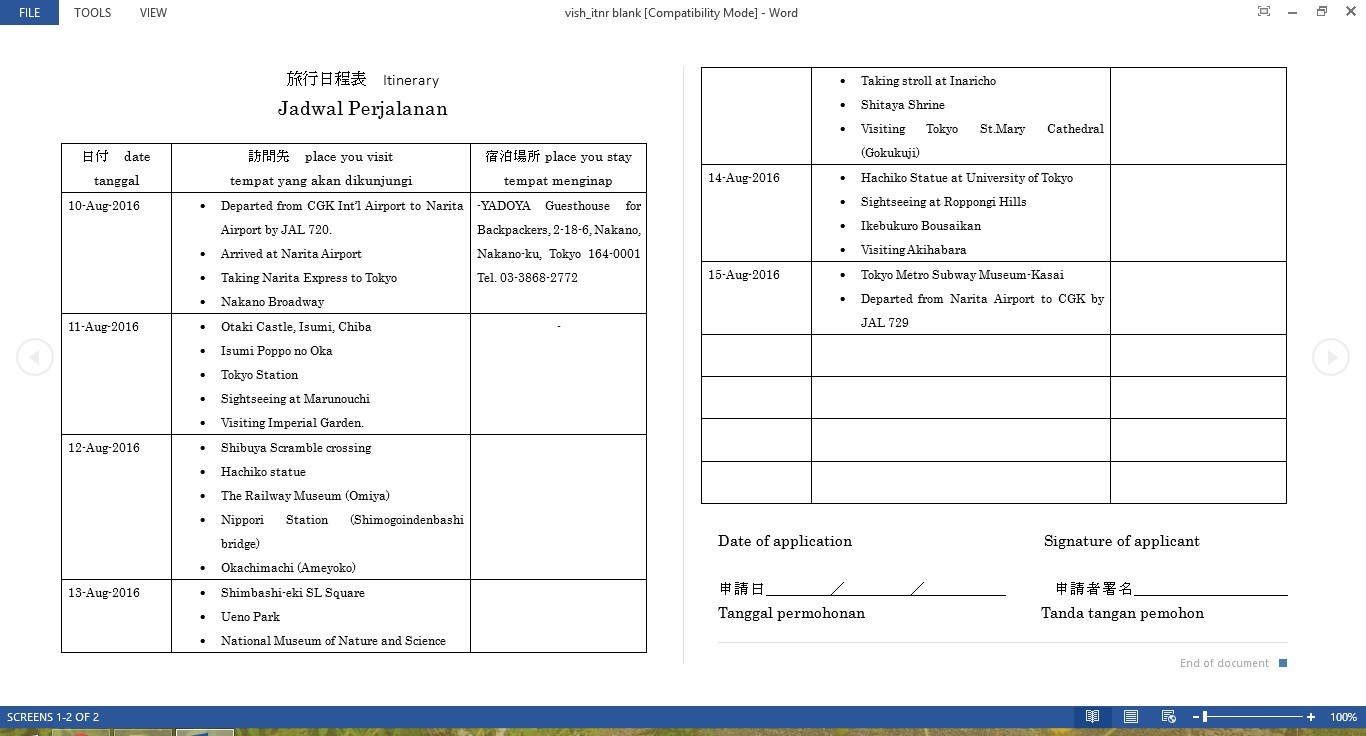Click the 申請者署名 signature line
1366x736 pixels.
pyautogui.click(x=1210, y=589)
